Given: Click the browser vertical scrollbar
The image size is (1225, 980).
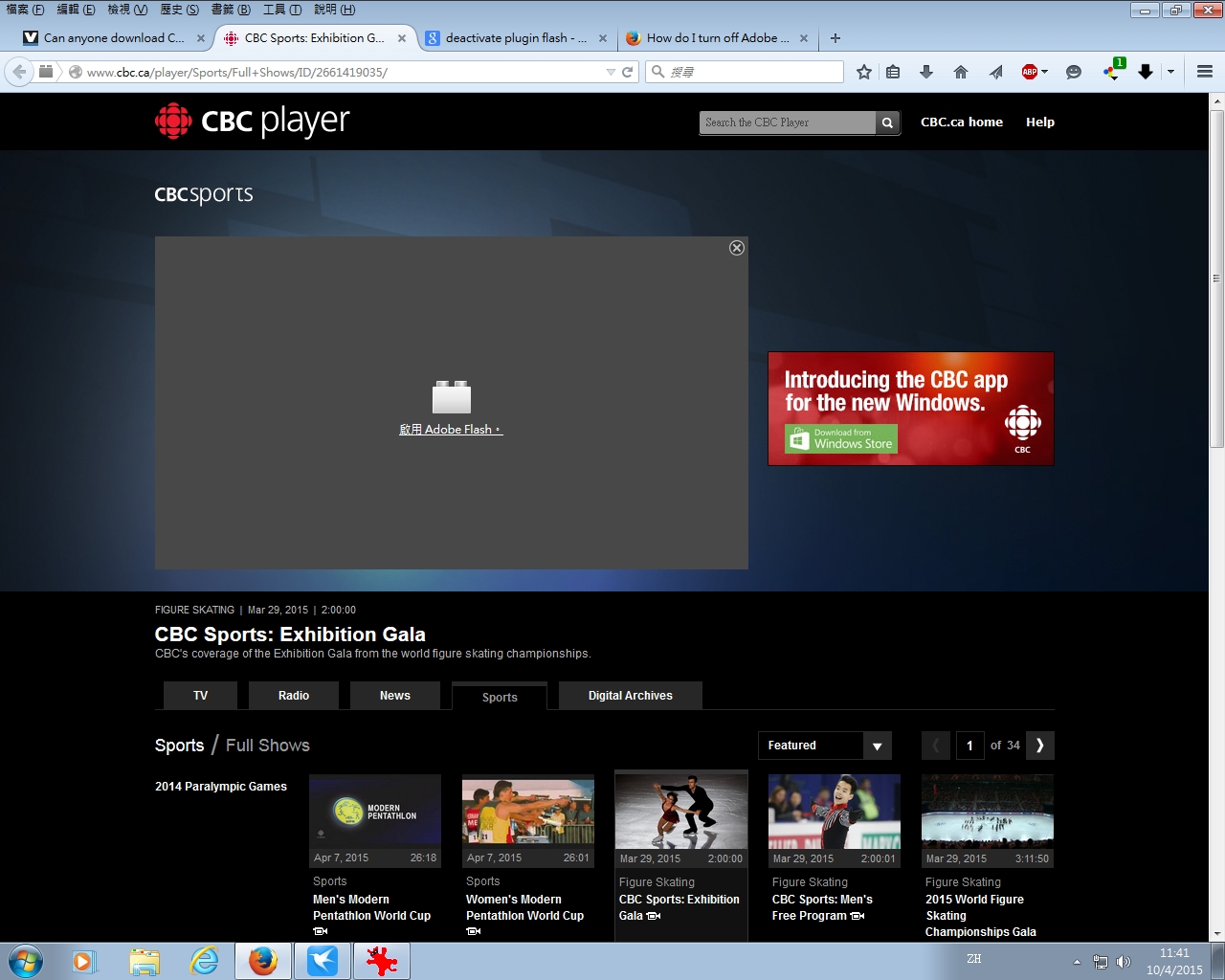Looking at the screenshot, I should (x=1217, y=278).
